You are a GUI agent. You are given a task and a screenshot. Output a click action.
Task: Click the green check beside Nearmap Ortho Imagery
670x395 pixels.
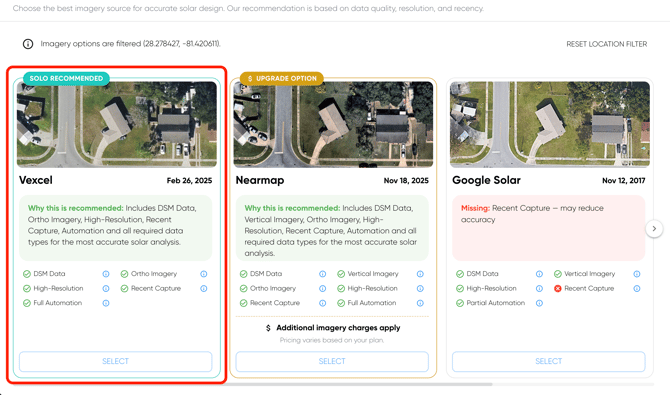pyautogui.click(x=244, y=289)
